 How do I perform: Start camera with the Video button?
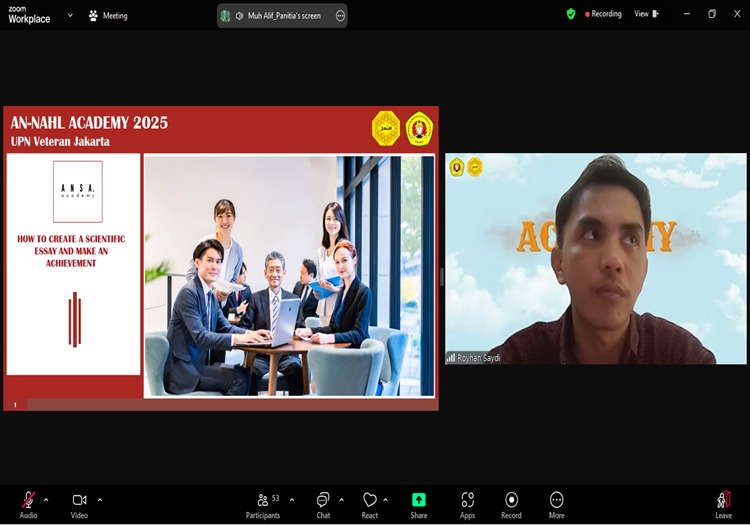click(x=79, y=501)
